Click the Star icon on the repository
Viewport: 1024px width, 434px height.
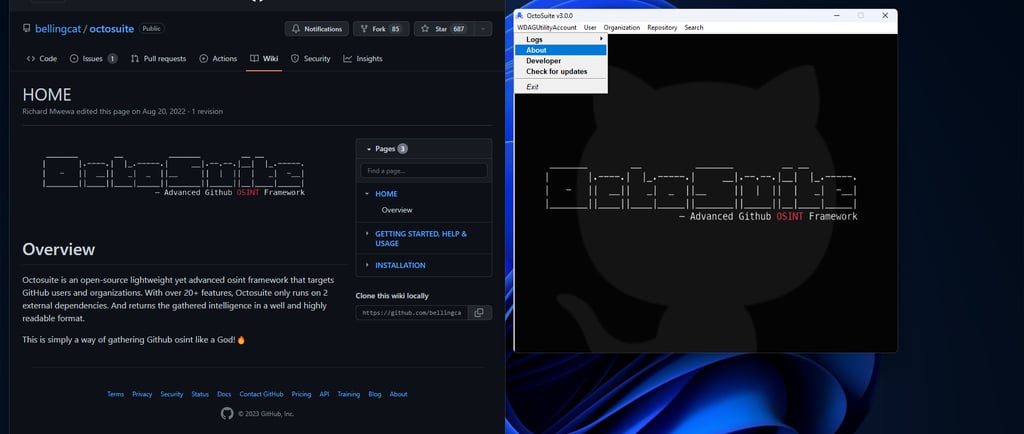point(425,29)
